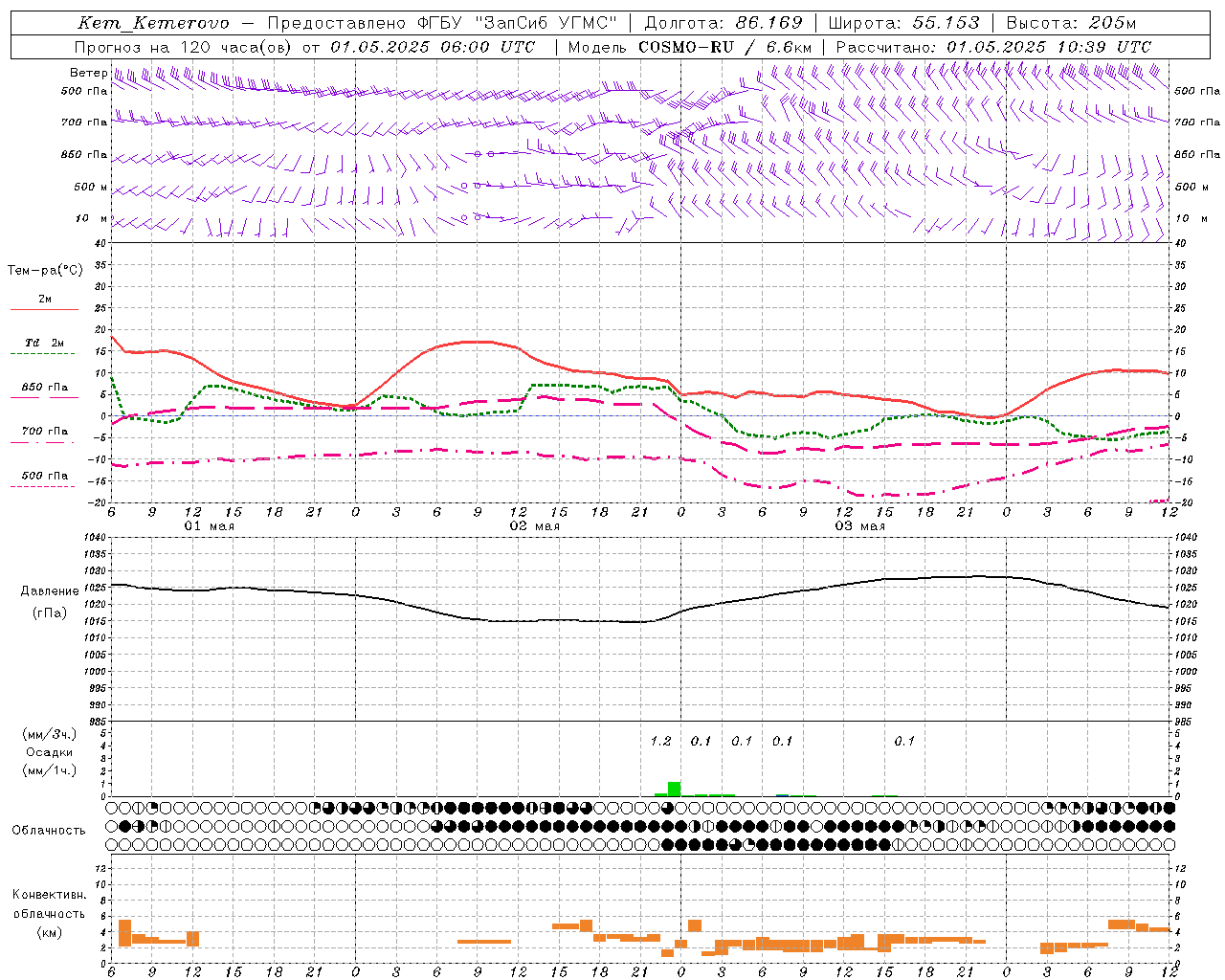Click the '03 мая' date label
This screenshot has height=980, width=1225.
tap(860, 526)
